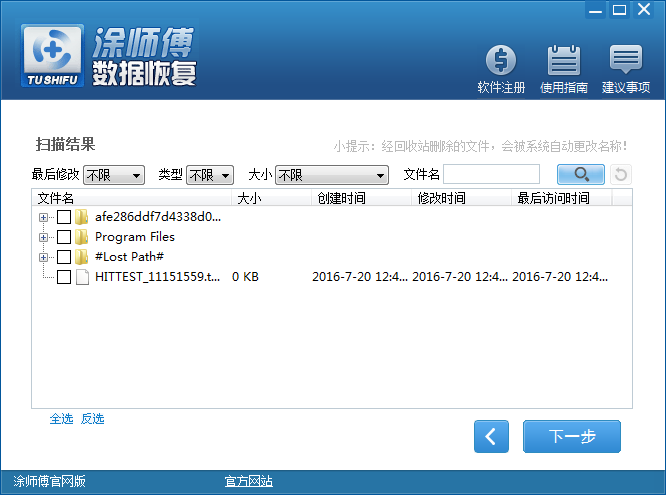This screenshot has height=495, width=666.
Task: Expand the #Lost Path# tree node
Action: point(43,257)
